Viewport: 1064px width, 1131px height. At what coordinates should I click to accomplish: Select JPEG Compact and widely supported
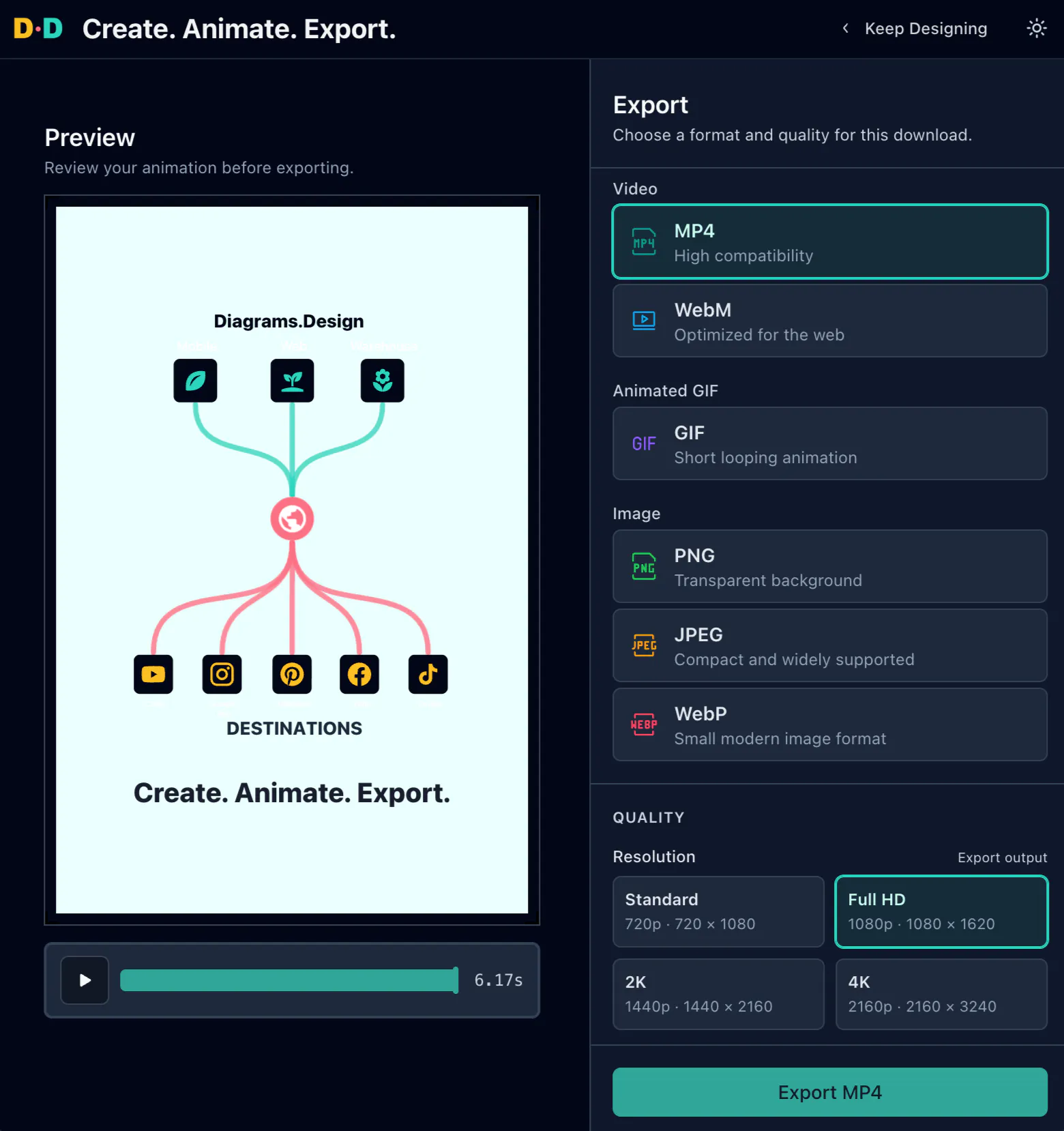[829, 645]
